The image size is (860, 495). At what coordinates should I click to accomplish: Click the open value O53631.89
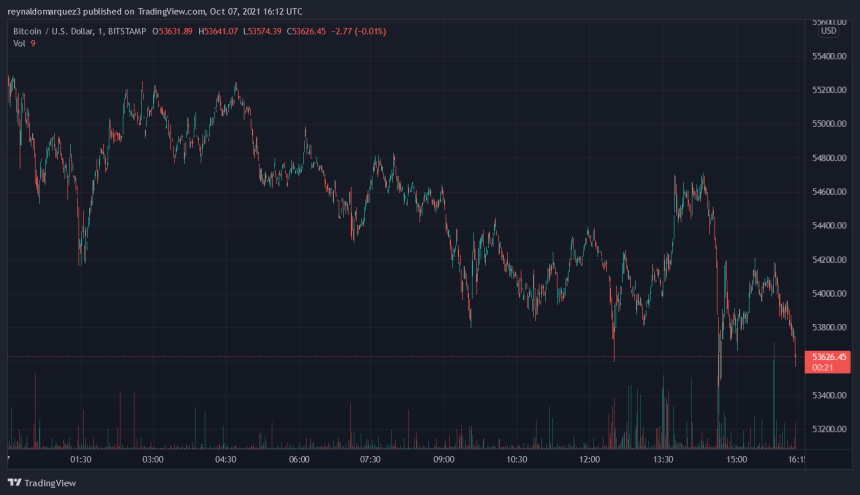coord(173,32)
